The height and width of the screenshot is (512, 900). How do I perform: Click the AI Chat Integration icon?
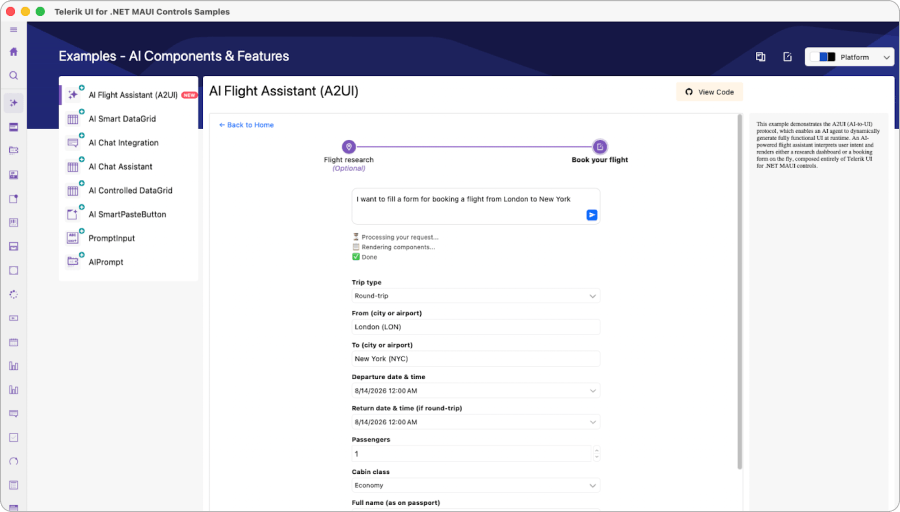click(73, 142)
